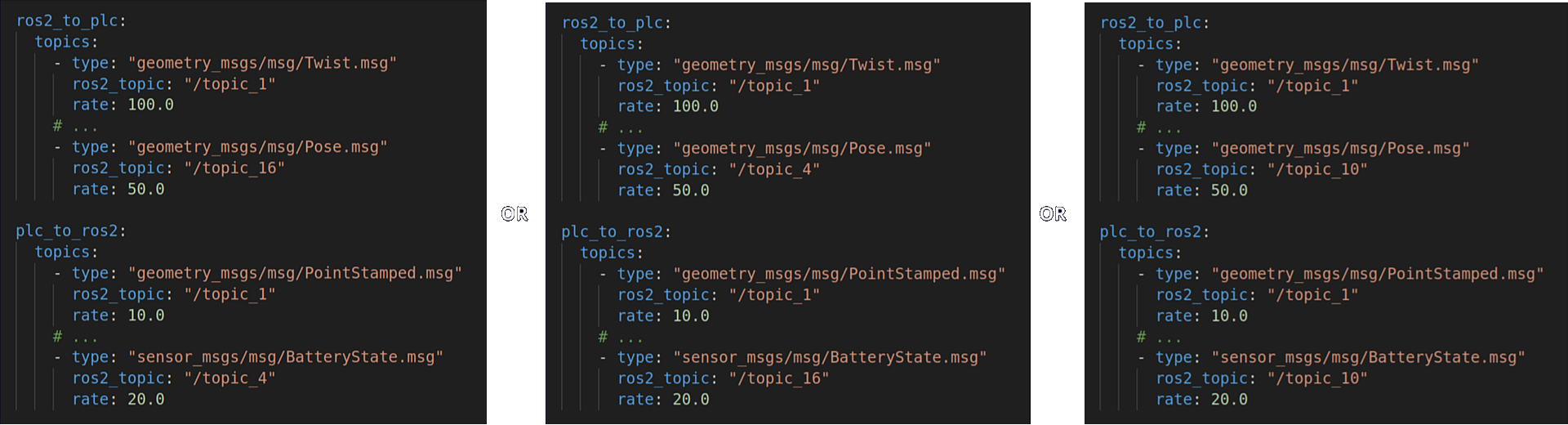
Task: Click "/topic_10" below BatteryState.msg in the right panel
Action: pos(1317,378)
